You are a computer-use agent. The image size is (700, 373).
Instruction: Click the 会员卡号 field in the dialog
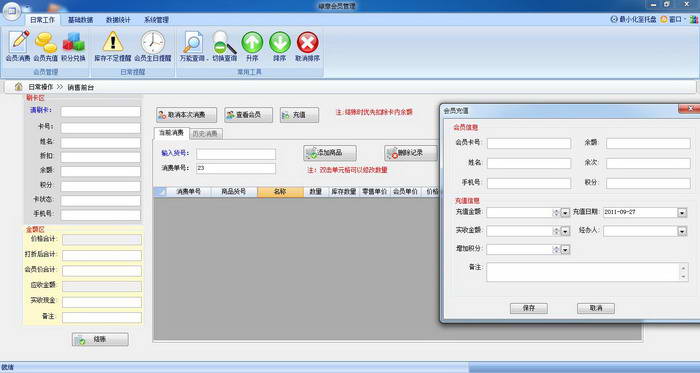pos(529,143)
